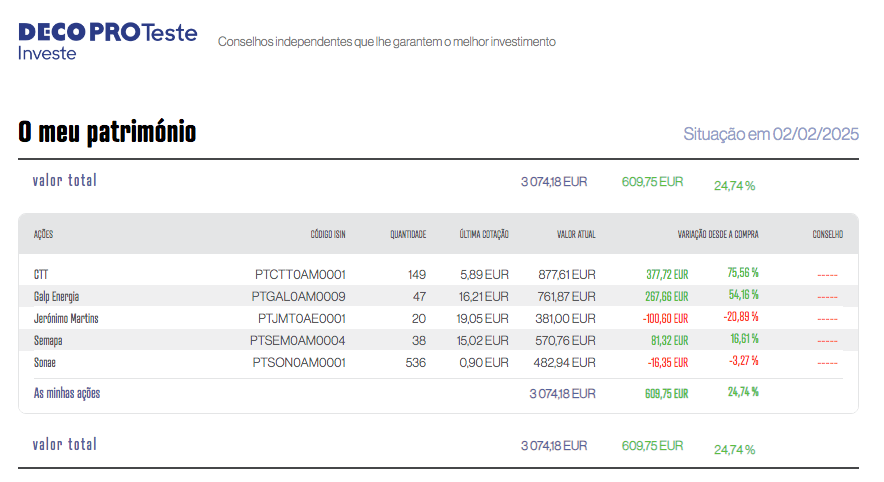Click the DECO PROTeste Investe logo
The image size is (884, 482).
[107, 40]
